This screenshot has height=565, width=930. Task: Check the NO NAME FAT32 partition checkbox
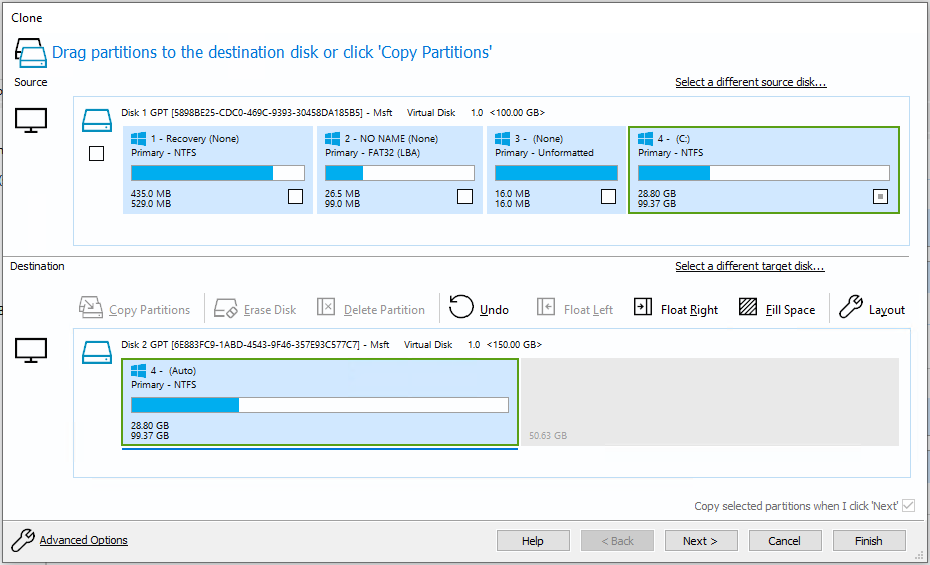[x=465, y=196]
